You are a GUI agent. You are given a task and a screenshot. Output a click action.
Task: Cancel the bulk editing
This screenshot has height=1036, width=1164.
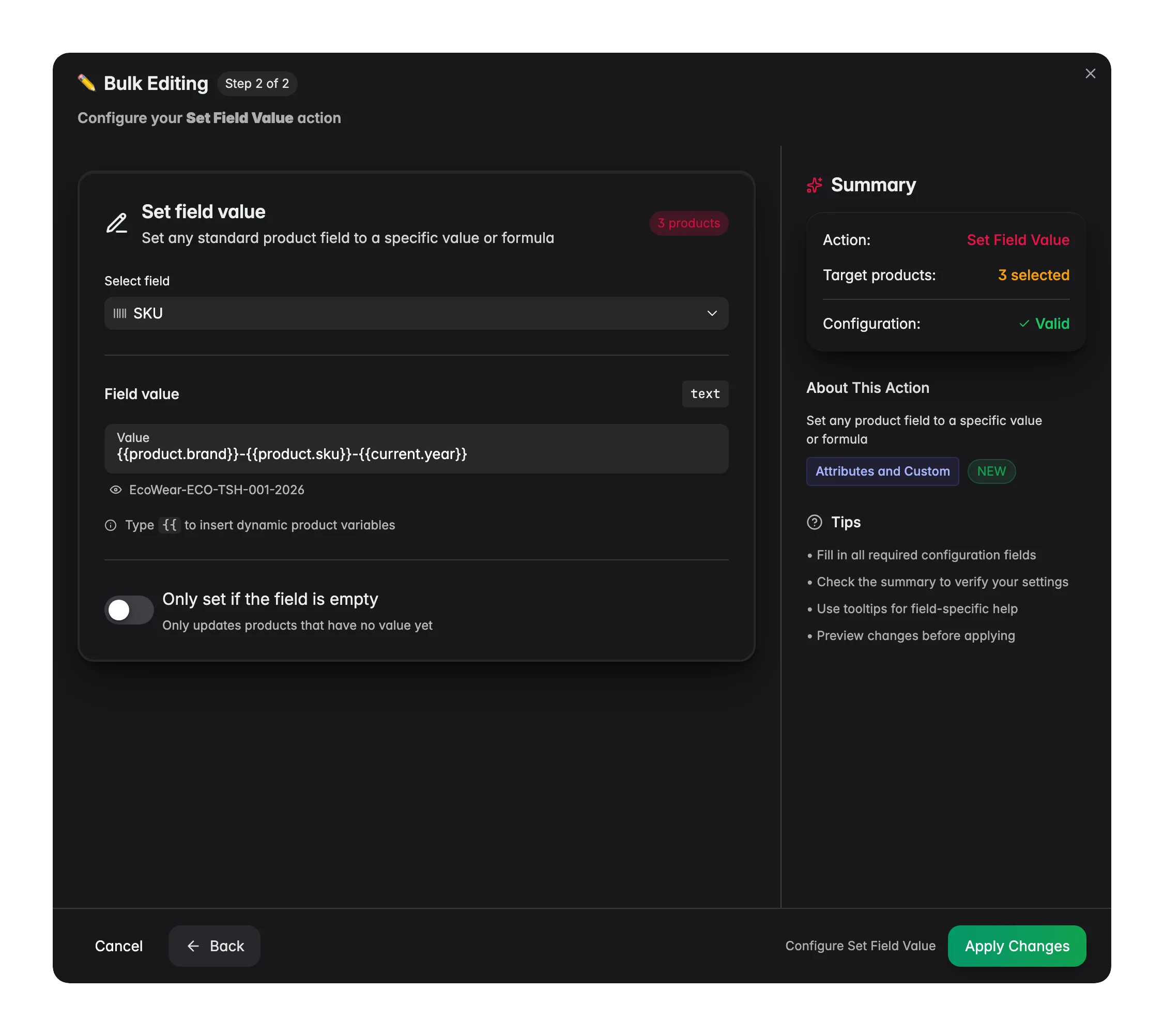click(118, 946)
